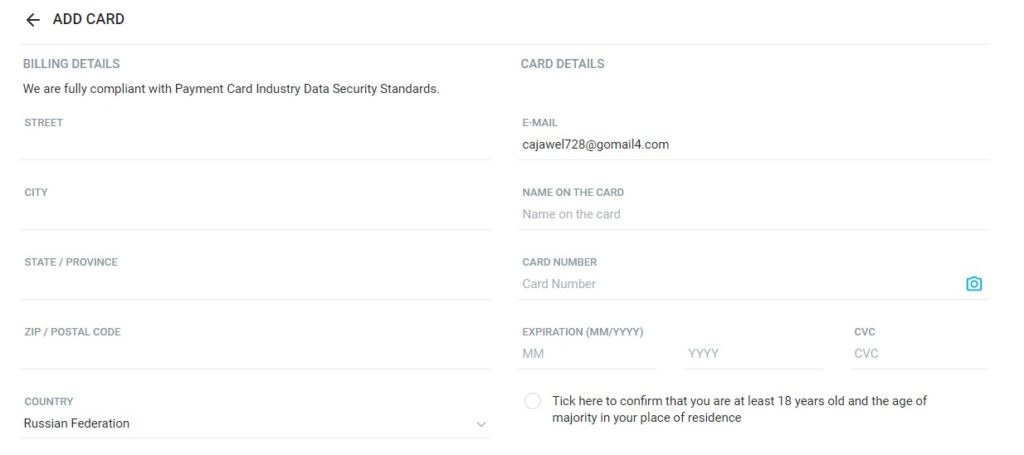Click the EXPIRATION (MM/YYYY) label

(583, 332)
